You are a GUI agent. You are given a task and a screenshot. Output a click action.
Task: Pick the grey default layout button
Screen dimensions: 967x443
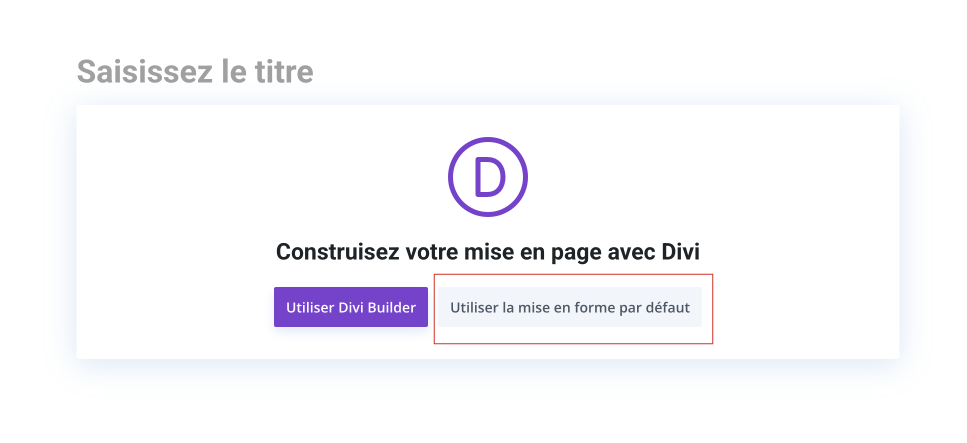570,307
